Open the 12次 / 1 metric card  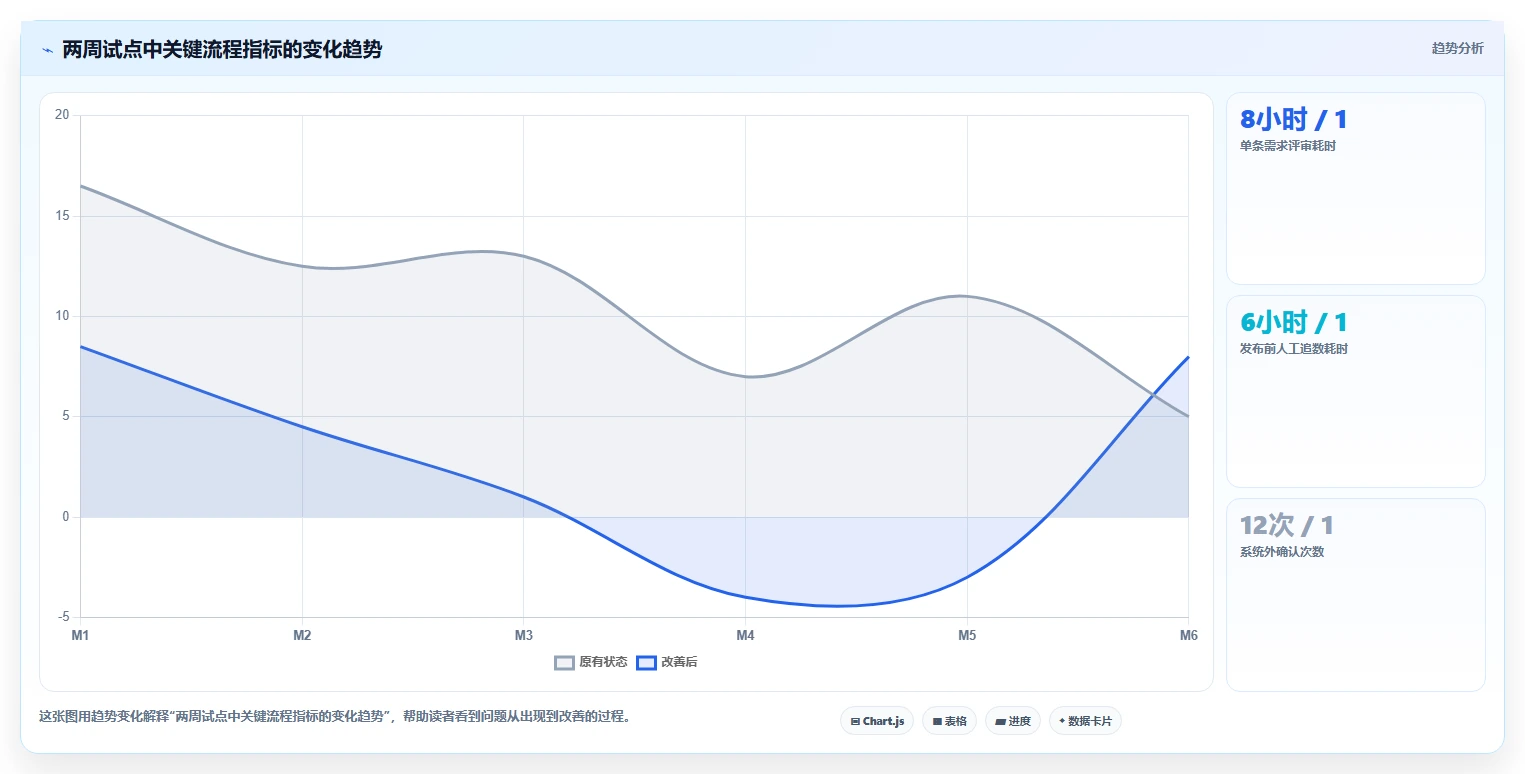click(x=1355, y=594)
